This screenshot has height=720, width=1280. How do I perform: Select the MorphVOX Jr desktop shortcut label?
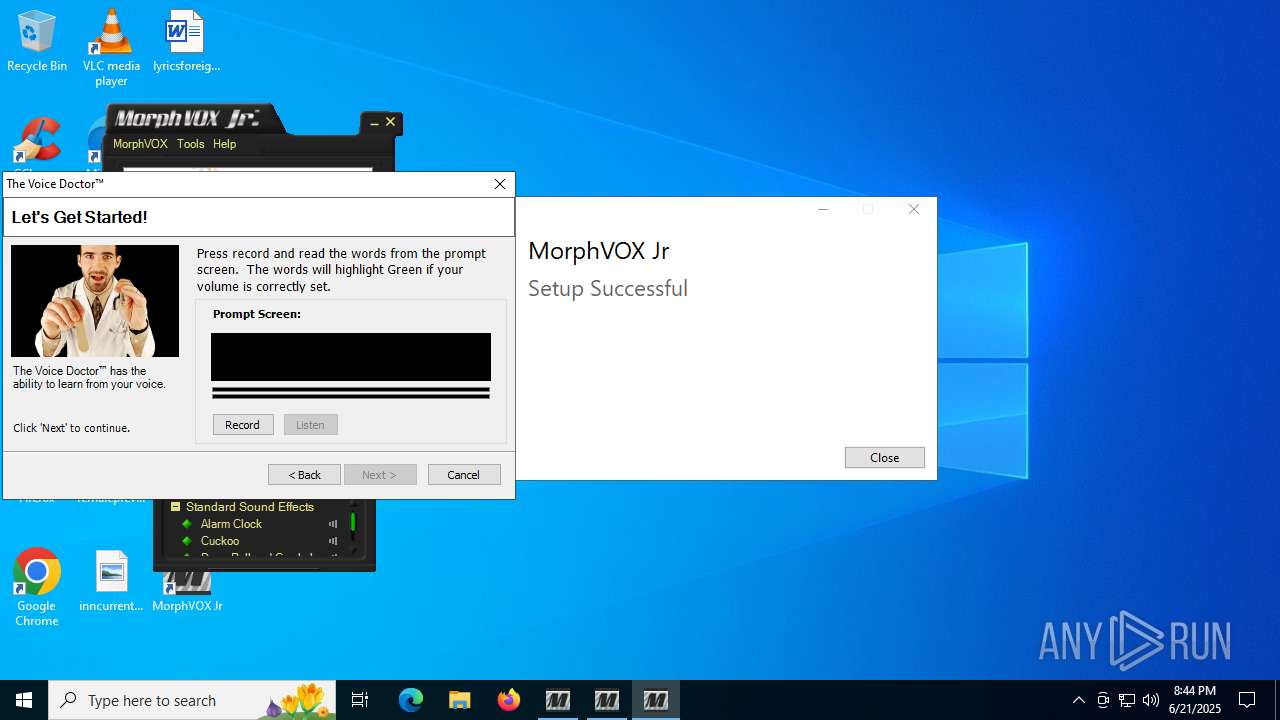tap(187, 606)
